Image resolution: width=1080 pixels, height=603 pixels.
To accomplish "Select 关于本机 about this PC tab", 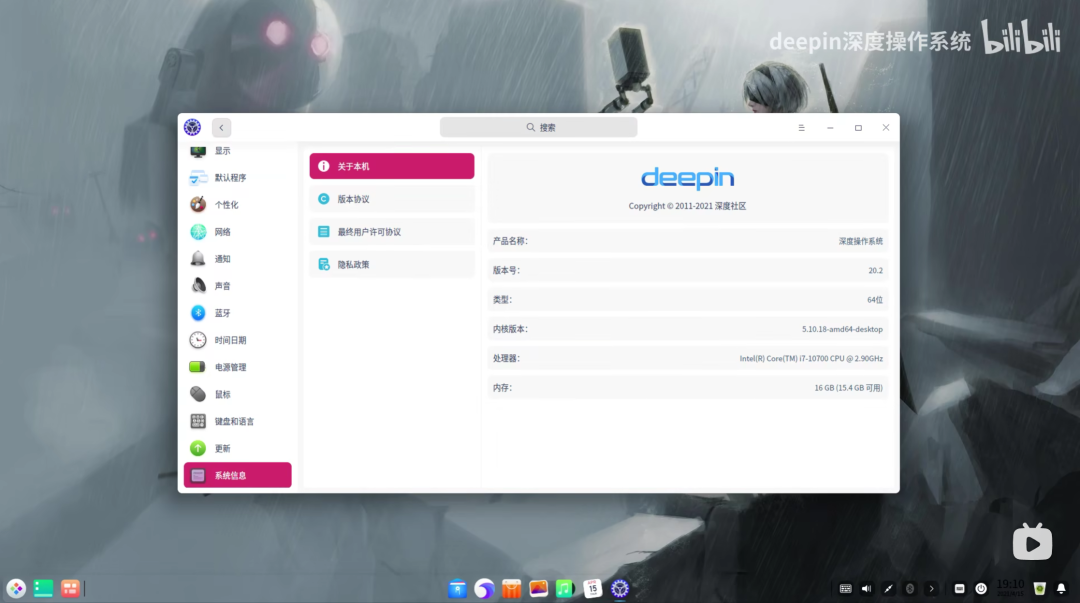I will tap(392, 166).
